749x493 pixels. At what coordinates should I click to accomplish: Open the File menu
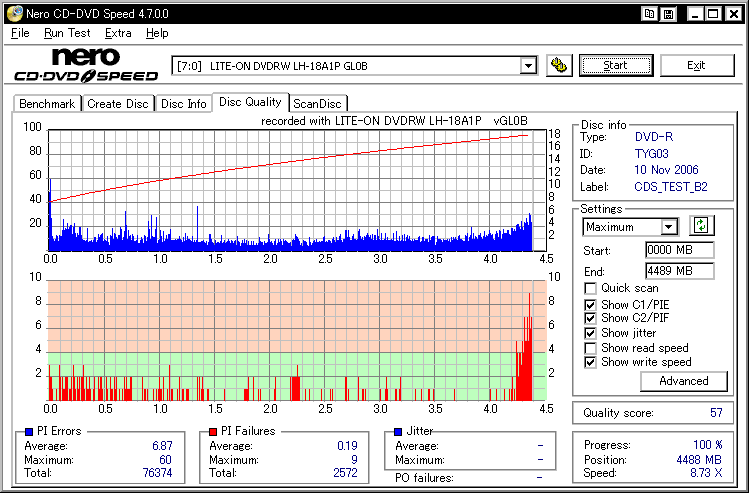tap(20, 33)
